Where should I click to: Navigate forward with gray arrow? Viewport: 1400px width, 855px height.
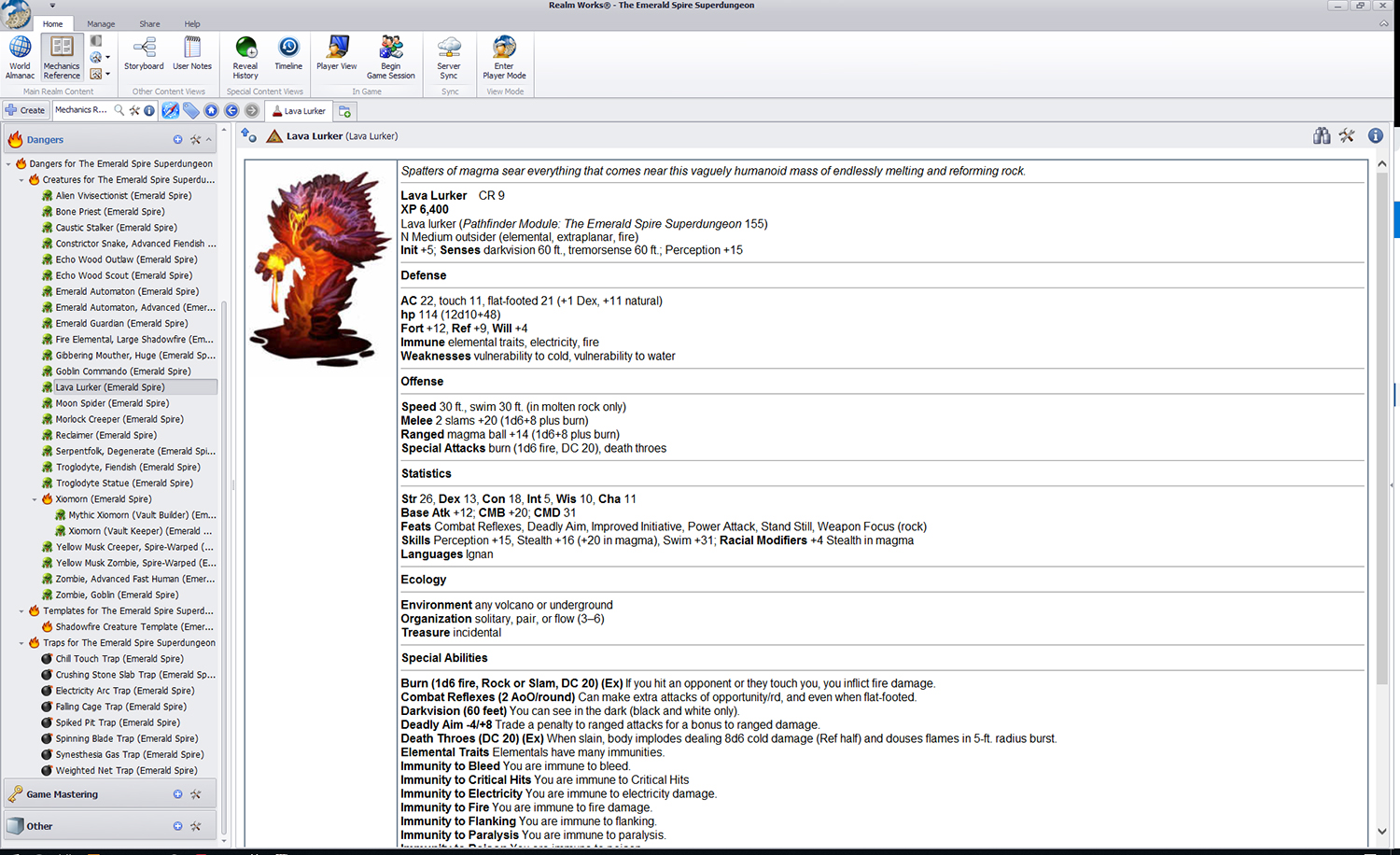point(252,110)
